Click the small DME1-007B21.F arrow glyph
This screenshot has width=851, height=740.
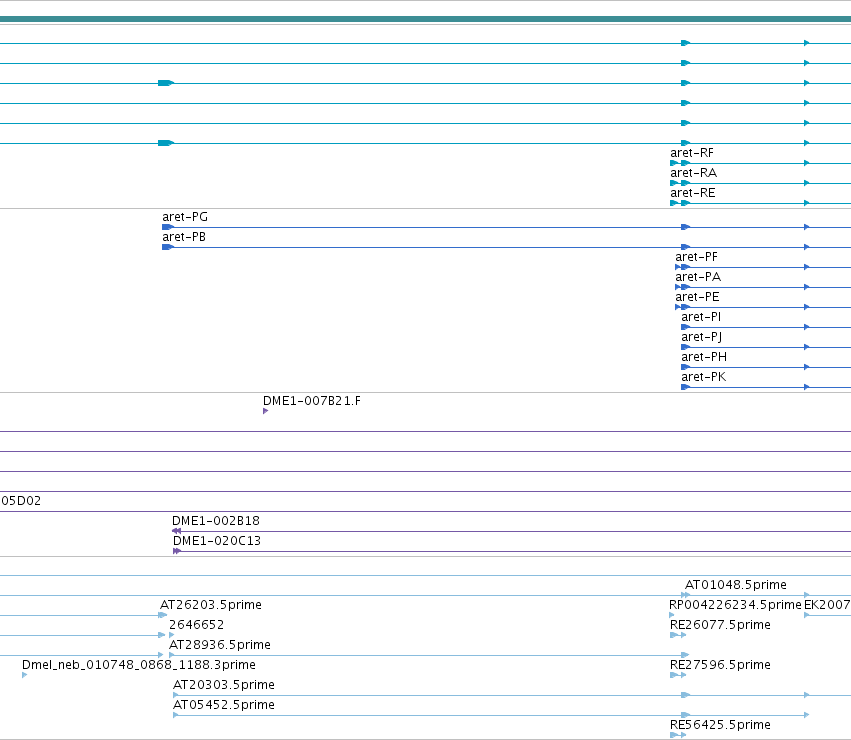265,411
